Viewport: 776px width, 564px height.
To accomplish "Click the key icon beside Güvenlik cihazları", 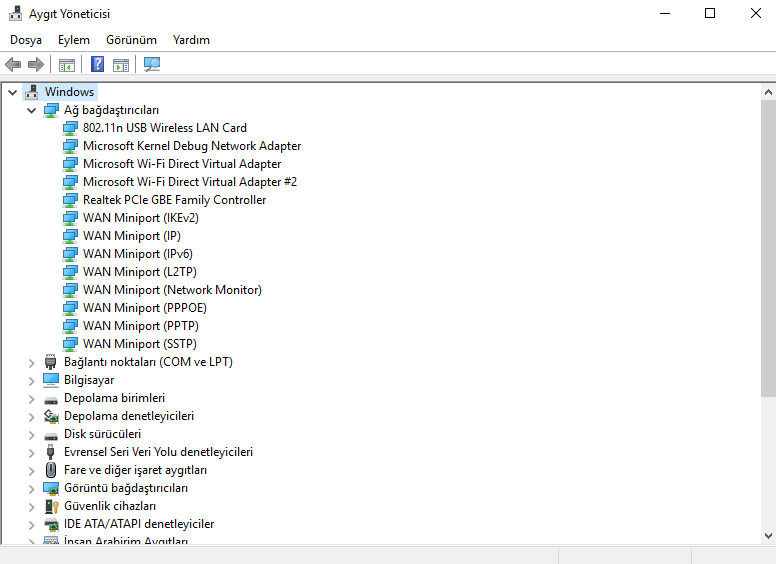I will click(x=51, y=506).
